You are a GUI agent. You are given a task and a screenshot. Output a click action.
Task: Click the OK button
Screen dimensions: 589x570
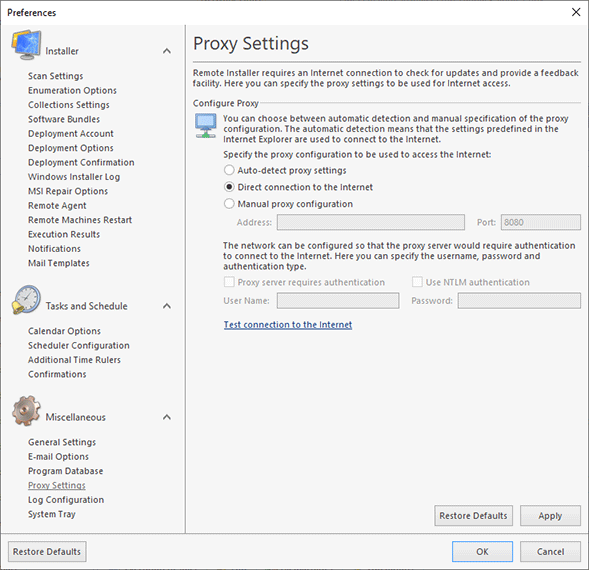[x=482, y=551]
